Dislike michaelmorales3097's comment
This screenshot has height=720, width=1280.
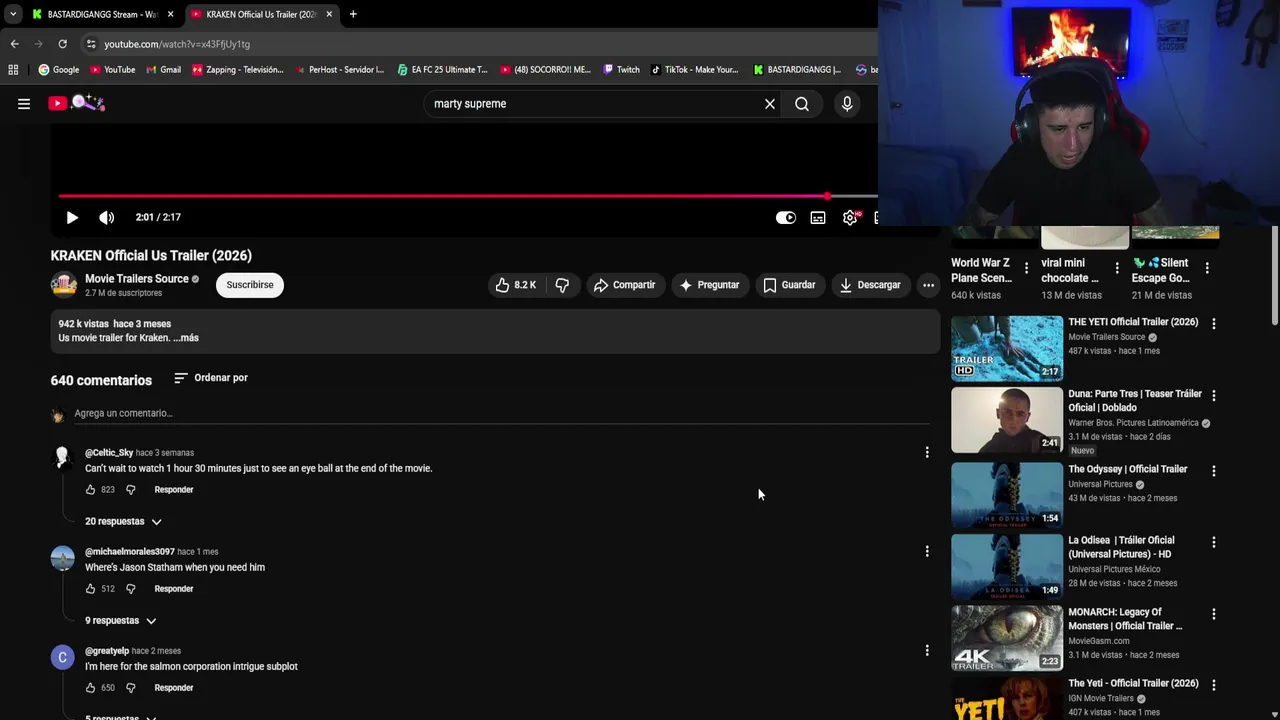point(130,589)
